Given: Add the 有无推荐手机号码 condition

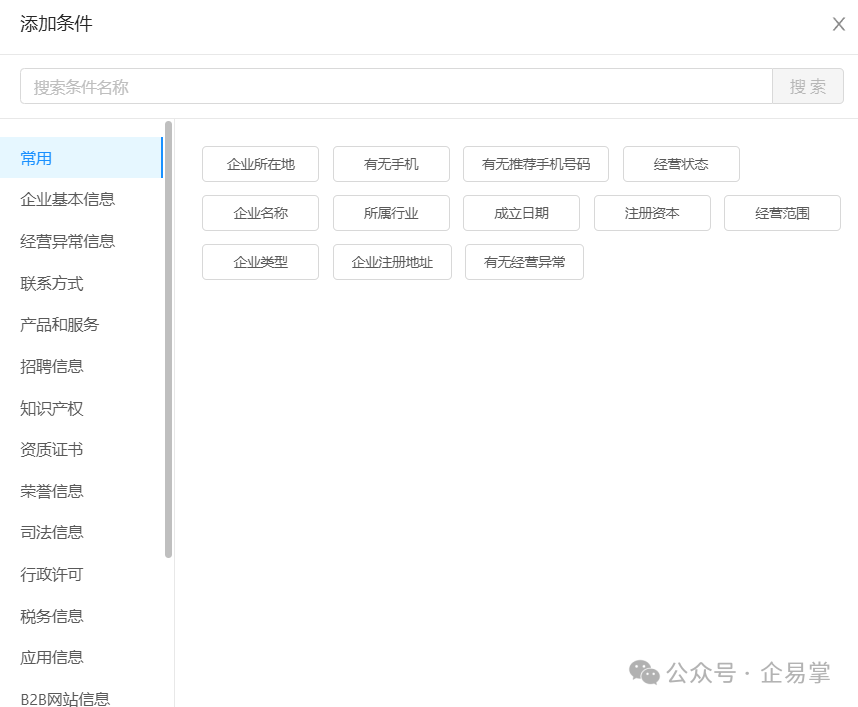Looking at the screenshot, I should (x=536, y=164).
